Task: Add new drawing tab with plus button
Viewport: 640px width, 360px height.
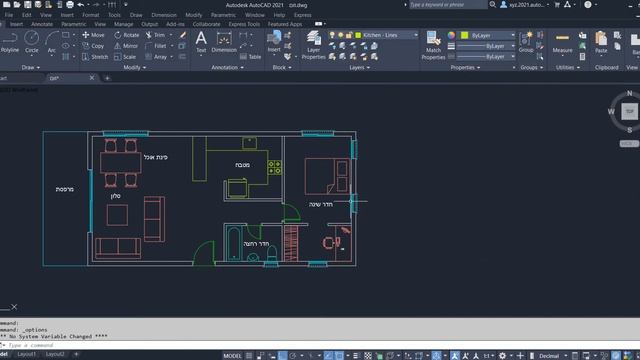Action: click(107, 78)
